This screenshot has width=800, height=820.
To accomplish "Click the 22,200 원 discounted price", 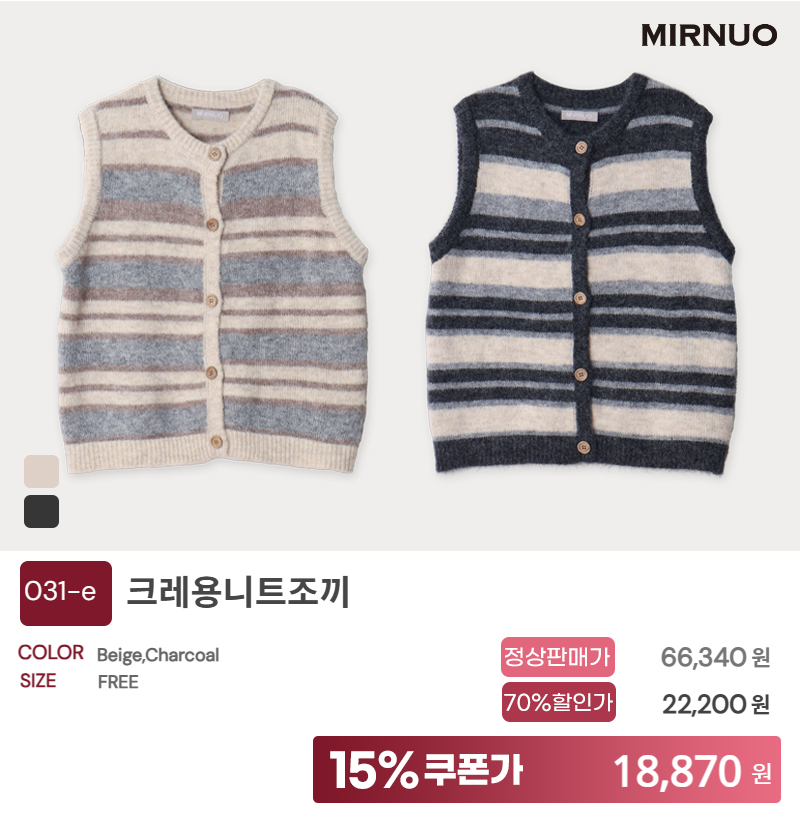I will tap(716, 704).
